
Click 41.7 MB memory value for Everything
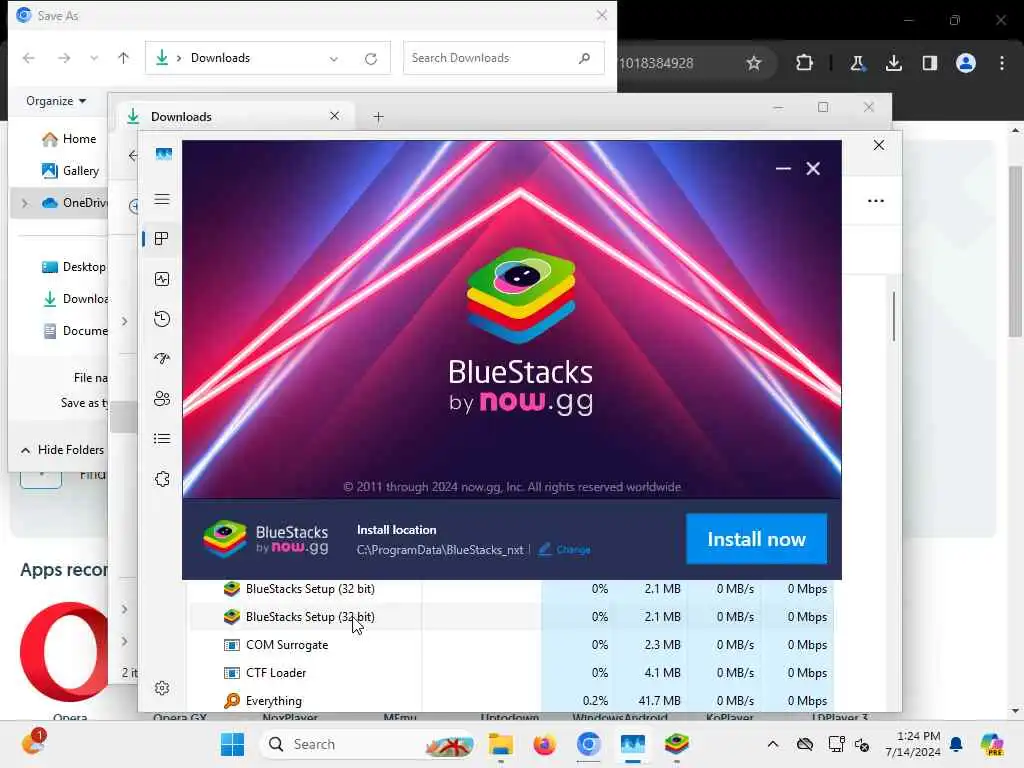(x=660, y=701)
